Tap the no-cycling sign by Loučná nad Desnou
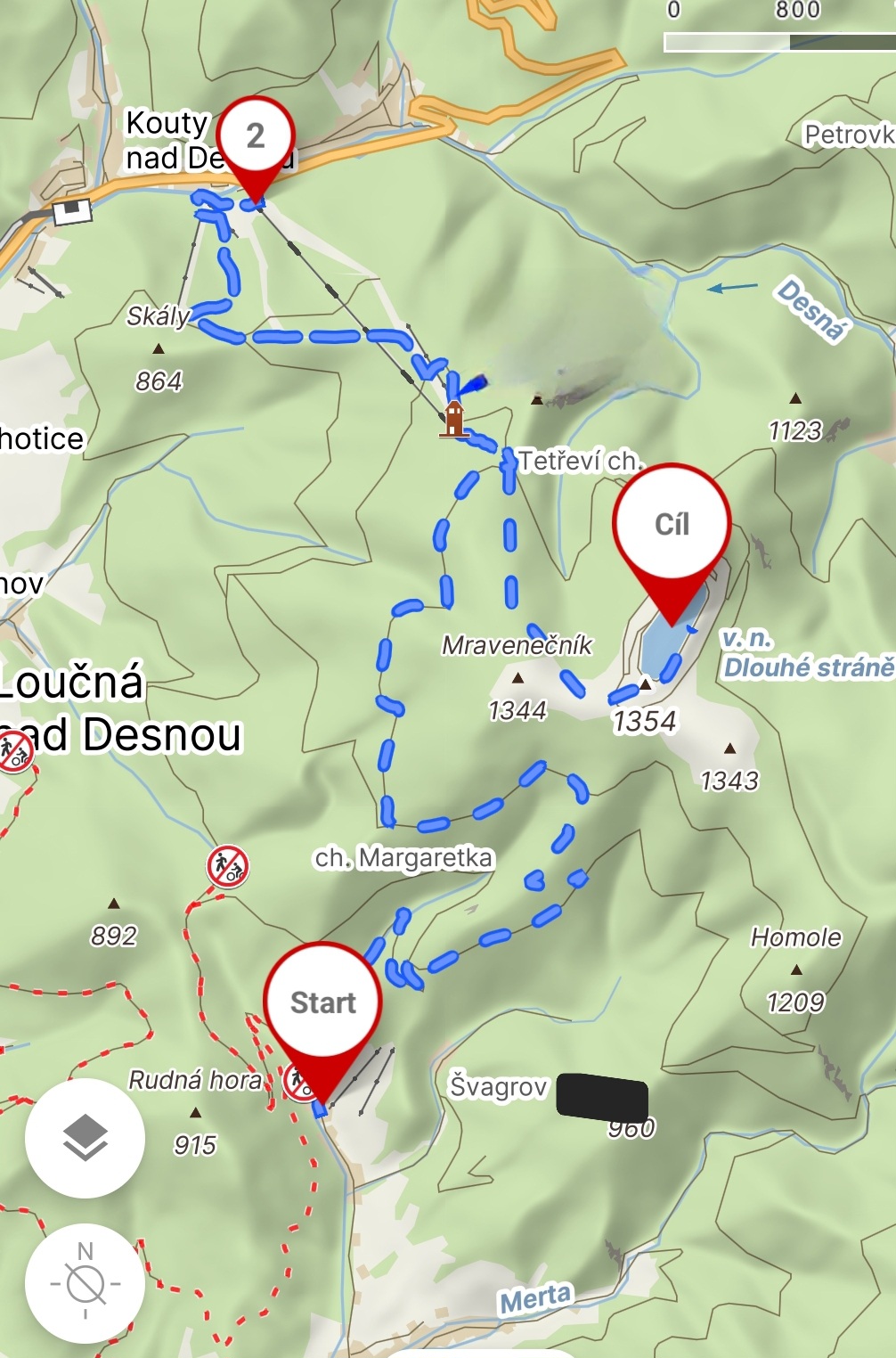 tap(14, 750)
